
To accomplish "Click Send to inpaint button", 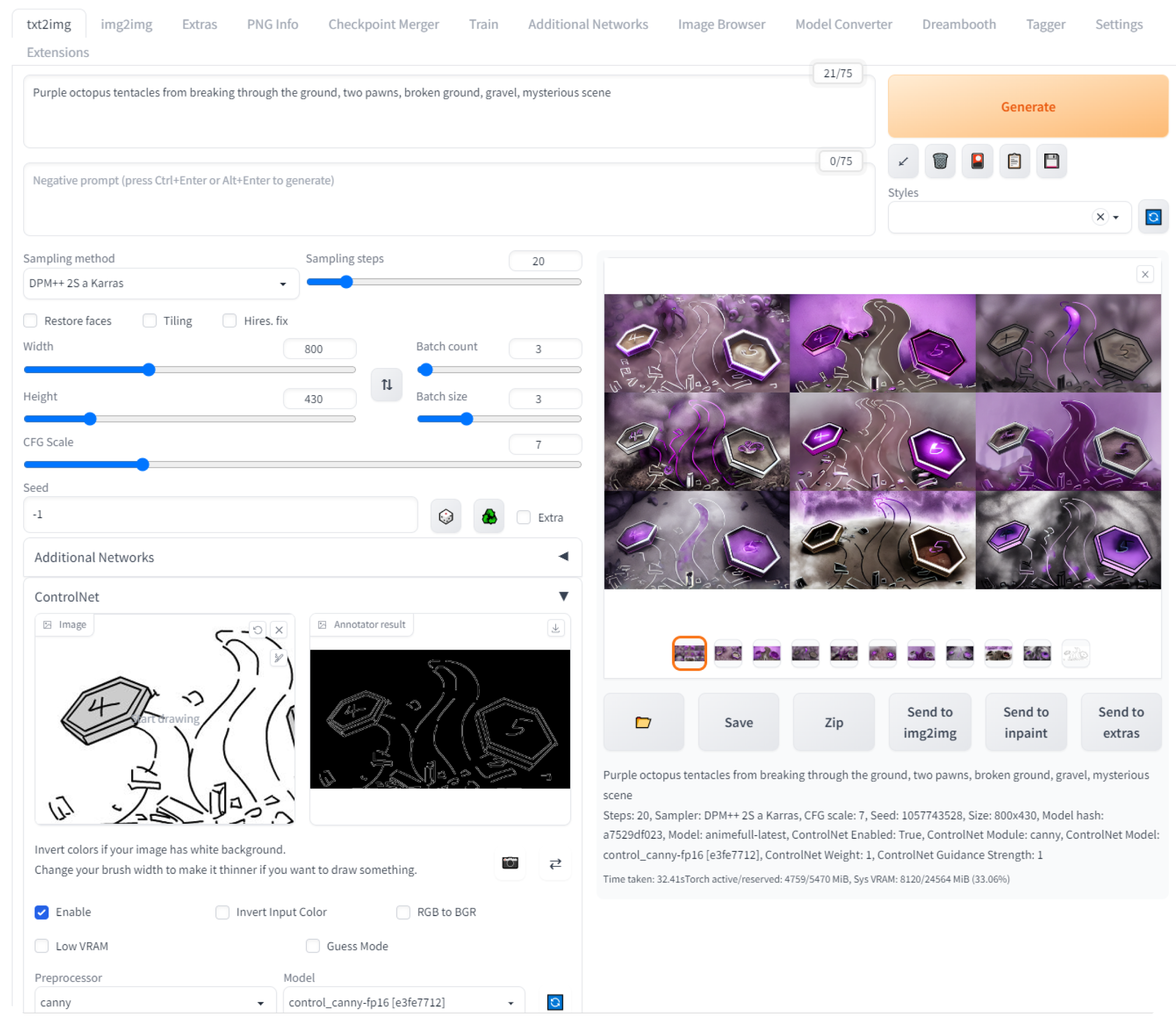I will (x=1025, y=722).
